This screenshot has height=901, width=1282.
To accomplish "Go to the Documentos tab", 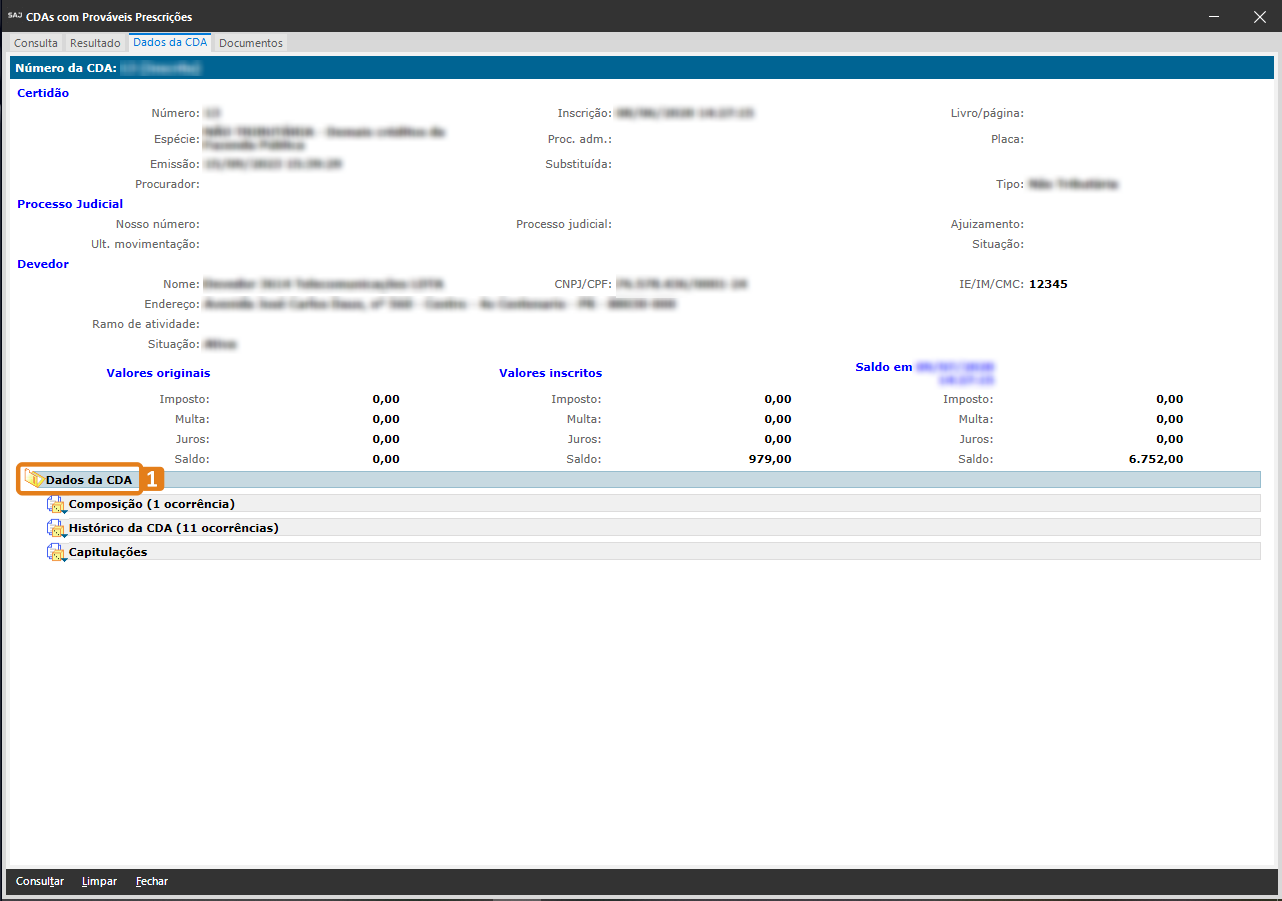I will [x=251, y=43].
